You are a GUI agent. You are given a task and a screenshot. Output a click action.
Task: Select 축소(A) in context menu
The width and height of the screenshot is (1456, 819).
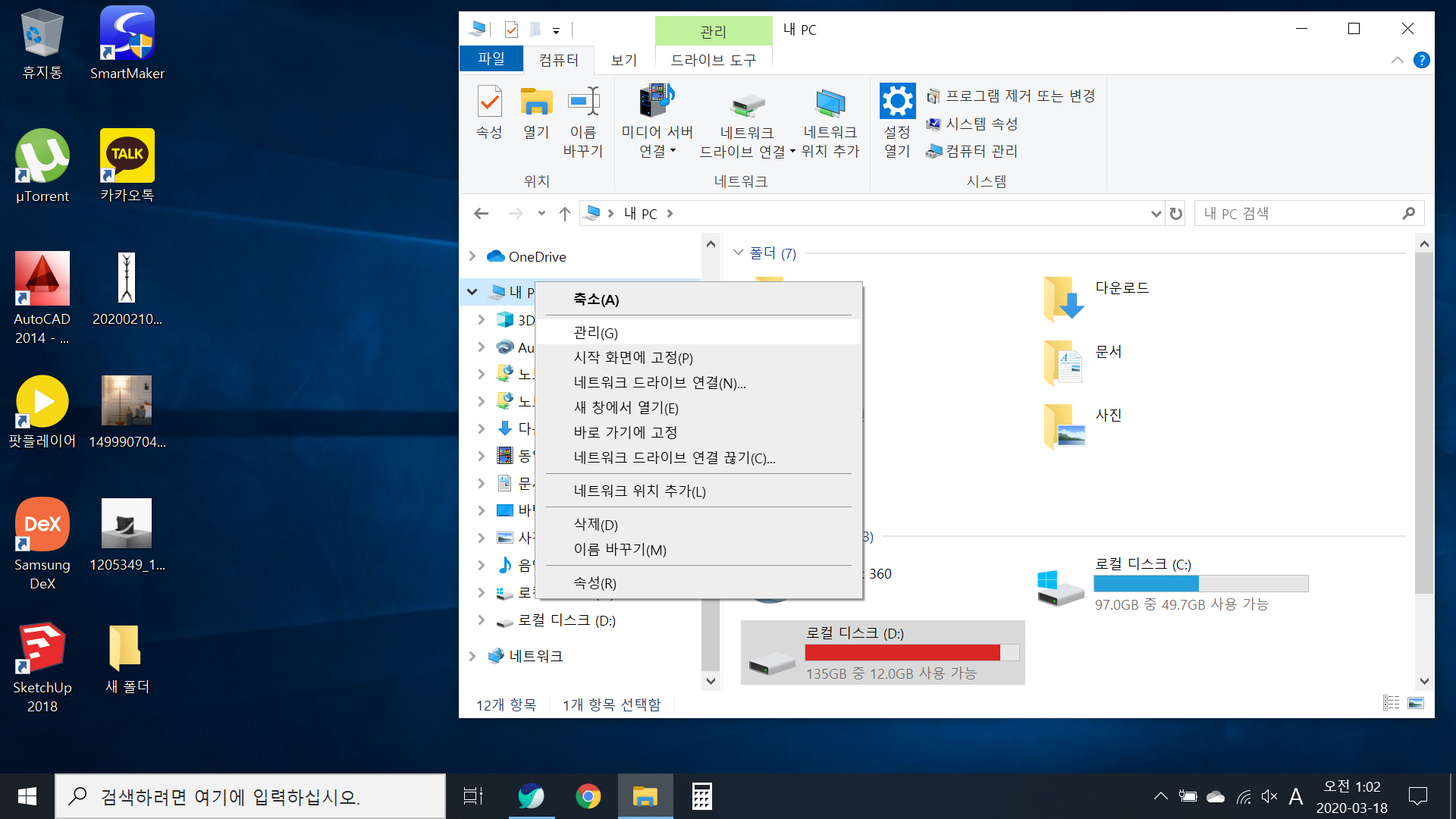698,300
